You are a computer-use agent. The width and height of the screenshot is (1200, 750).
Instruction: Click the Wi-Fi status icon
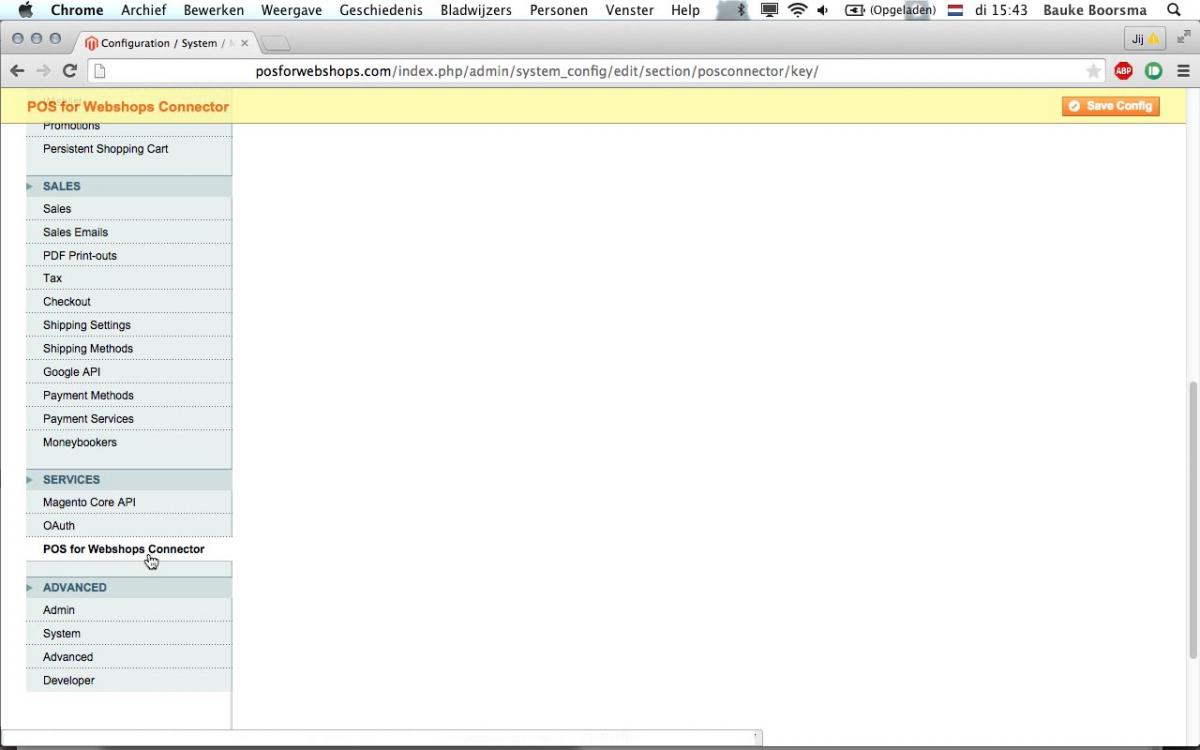[797, 10]
